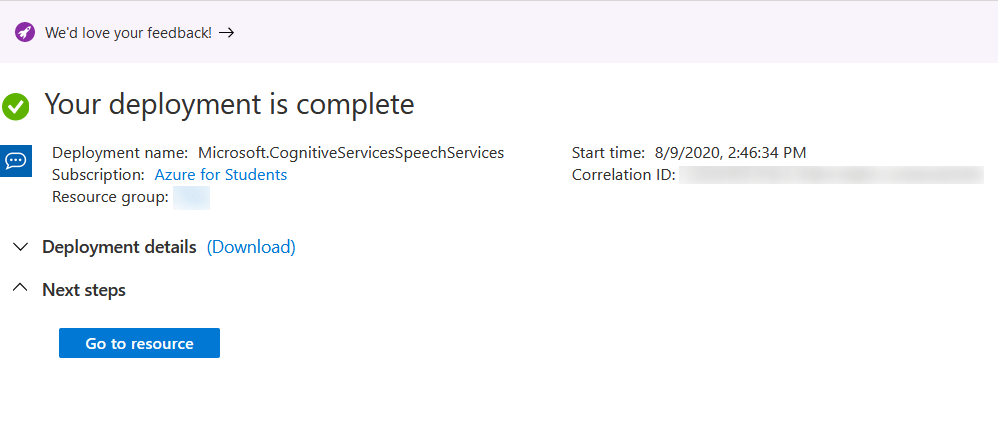Open the Azure for Students subscription link
The height and width of the screenshot is (435, 998).
point(220,175)
